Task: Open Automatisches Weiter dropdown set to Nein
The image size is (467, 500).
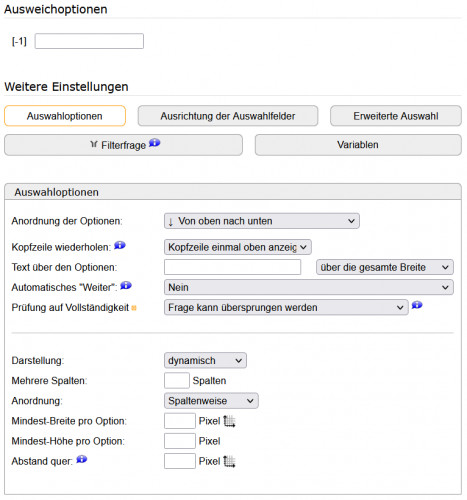Action: pyautogui.click(x=309, y=287)
